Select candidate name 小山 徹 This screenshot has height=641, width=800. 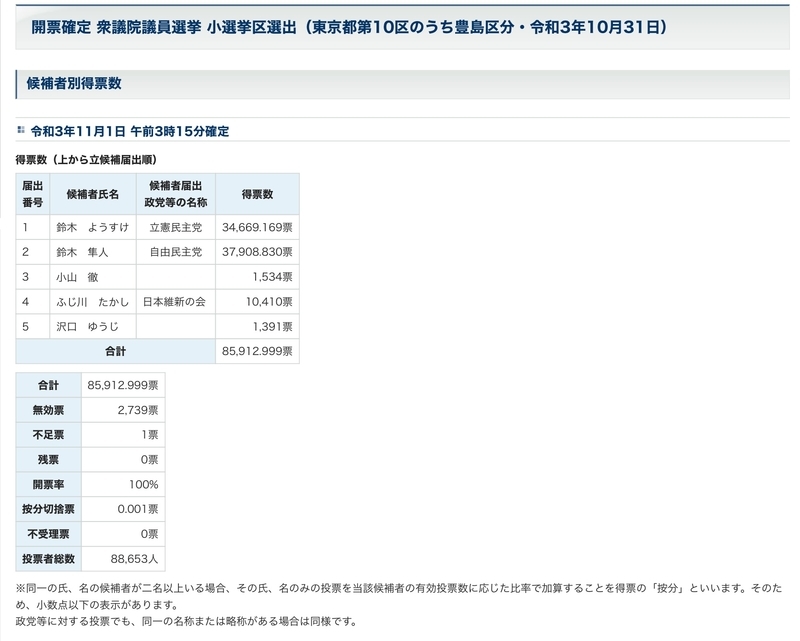(77, 277)
